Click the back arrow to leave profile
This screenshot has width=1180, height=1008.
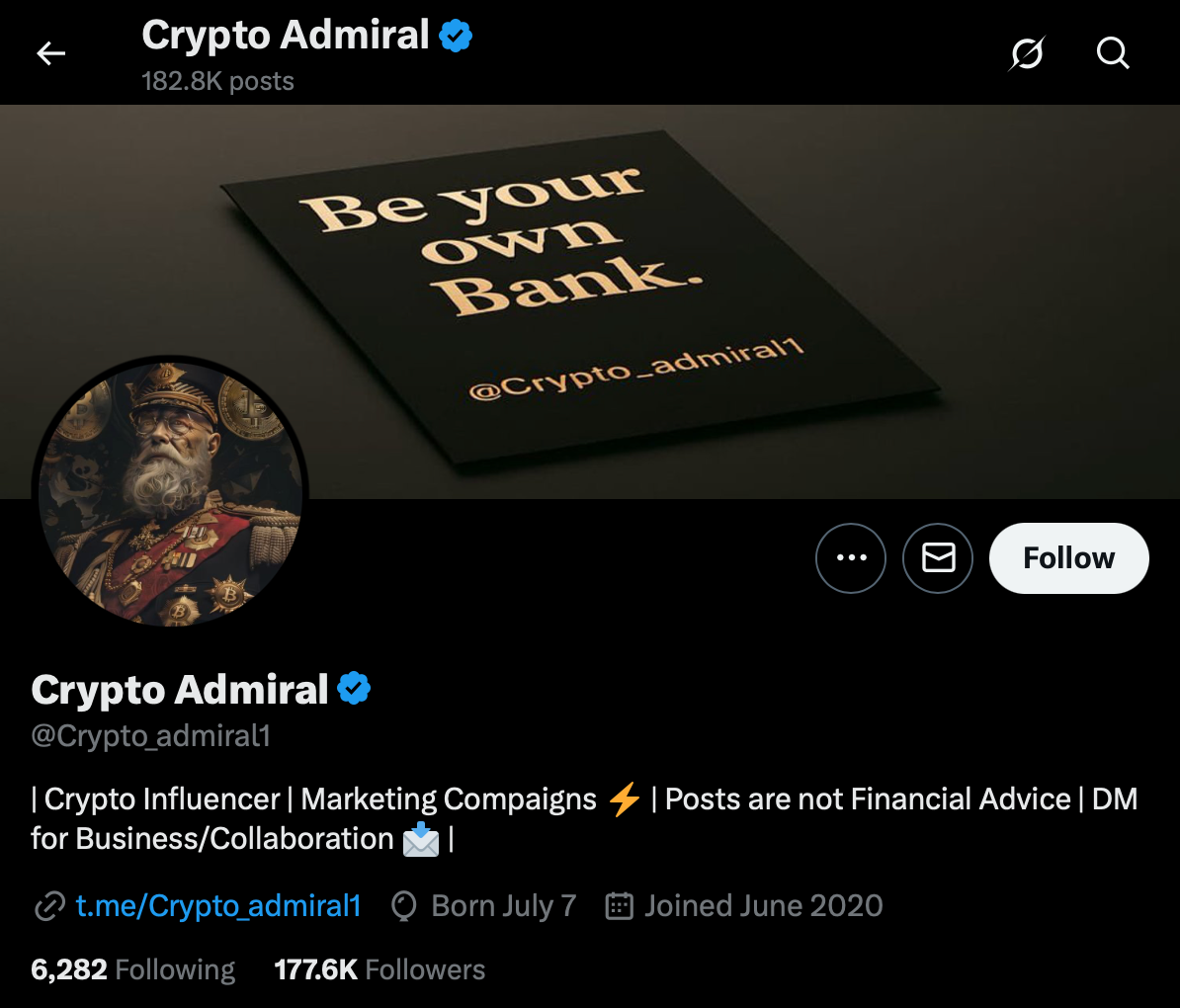(x=49, y=53)
